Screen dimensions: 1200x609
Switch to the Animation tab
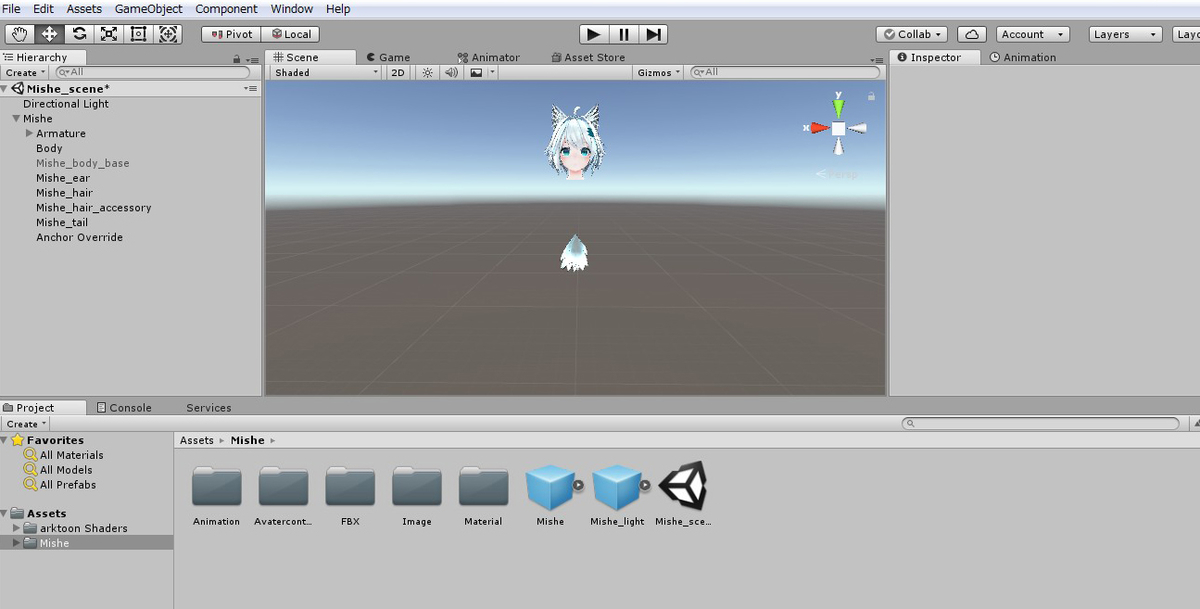coord(1023,58)
